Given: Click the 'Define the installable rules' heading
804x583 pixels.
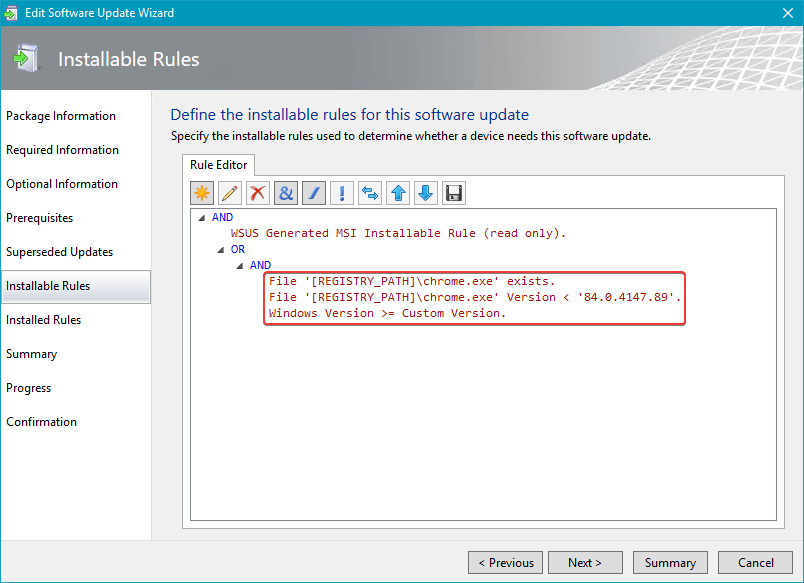Looking at the screenshot, I should (349, 114).
